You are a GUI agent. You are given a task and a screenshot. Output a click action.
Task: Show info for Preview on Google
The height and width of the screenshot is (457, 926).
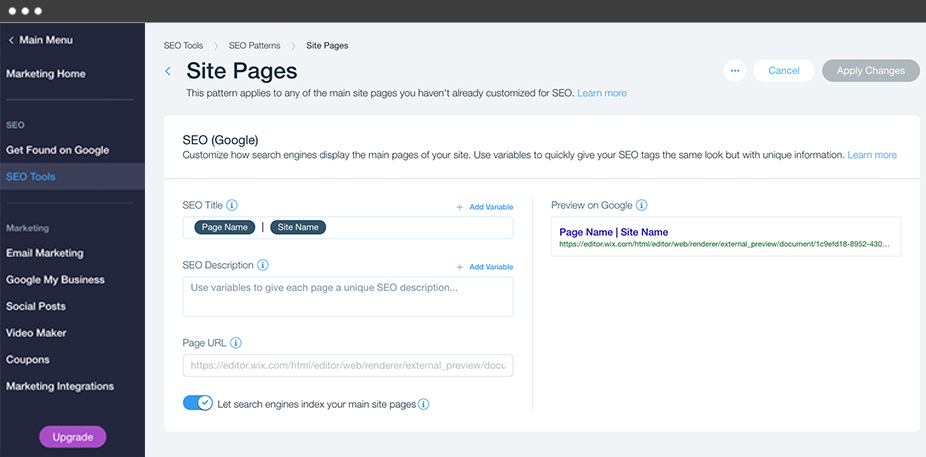click(641, 205)
